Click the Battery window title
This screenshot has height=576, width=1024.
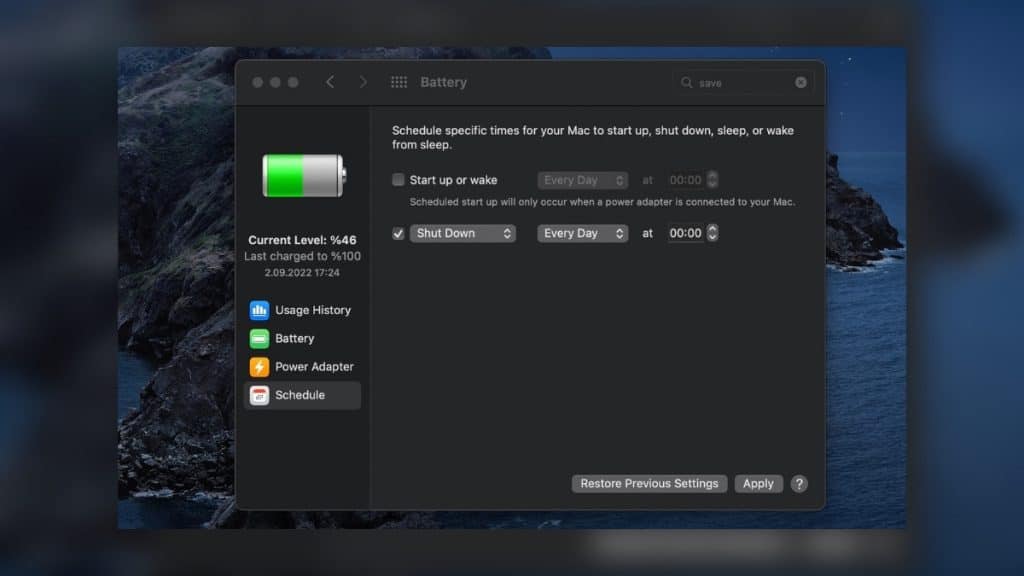click(443, 82)
